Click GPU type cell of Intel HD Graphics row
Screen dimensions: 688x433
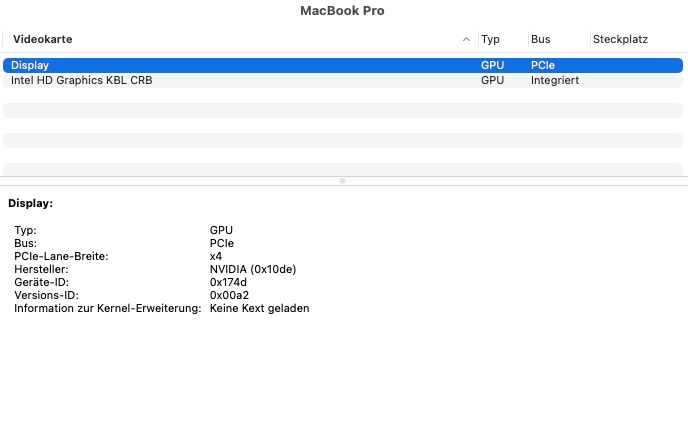pos(492,80)
